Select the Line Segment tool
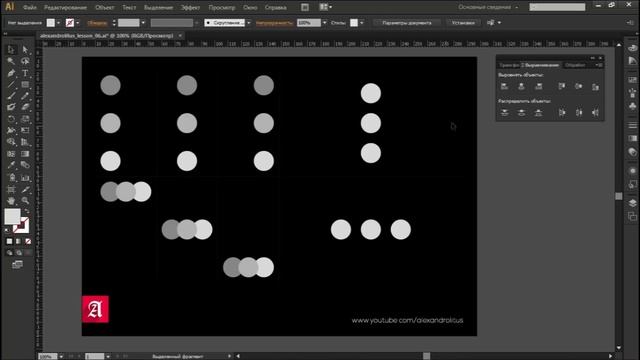Image resolution: width=640 pixels, height=360 pixels. pos(11,84)
